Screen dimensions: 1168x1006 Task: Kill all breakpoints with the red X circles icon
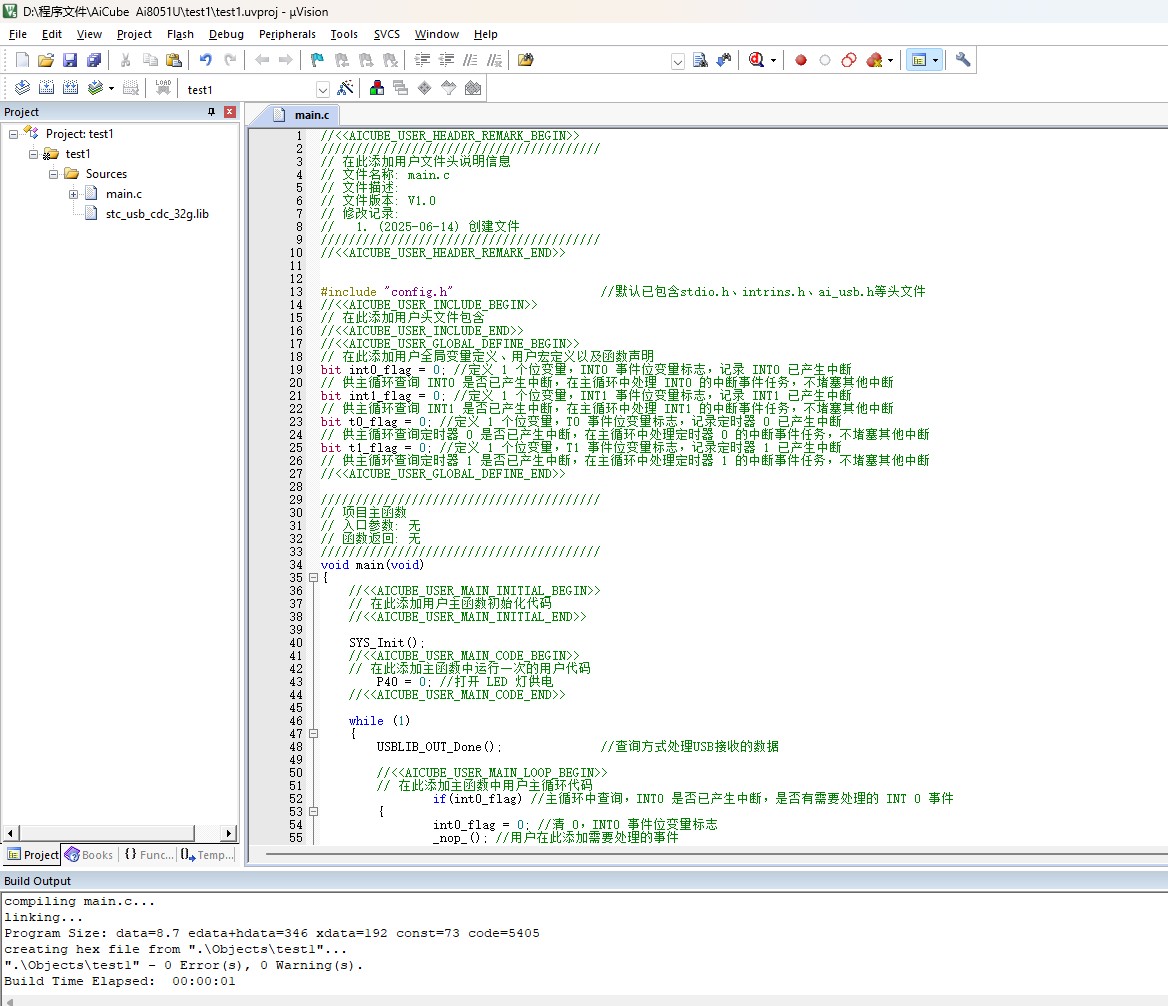(874, 60)
